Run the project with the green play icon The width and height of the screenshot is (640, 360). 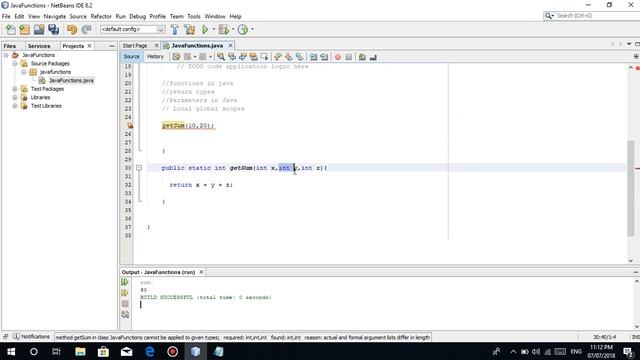click(205, 29)
